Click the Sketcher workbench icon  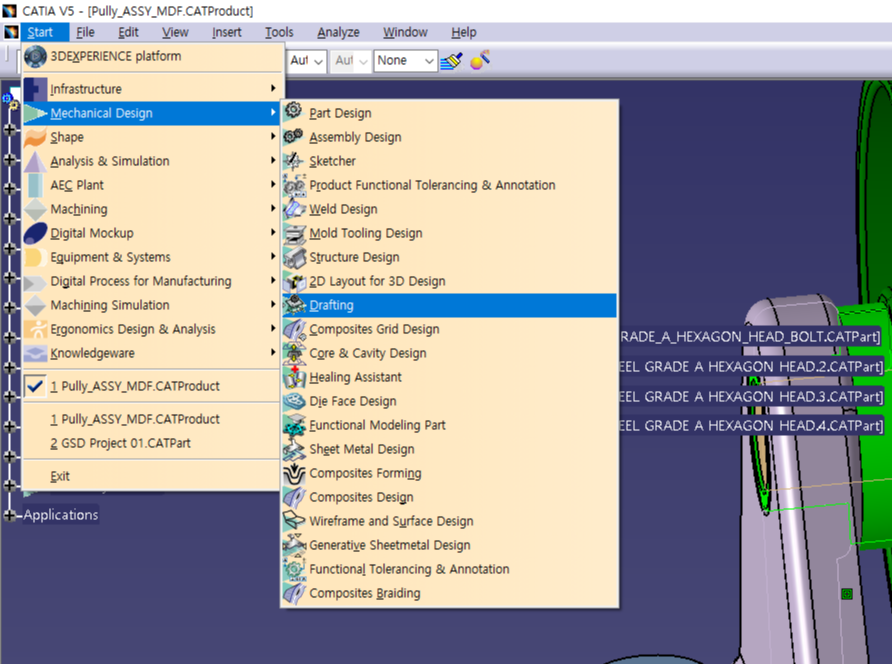(x=294, y=161)
